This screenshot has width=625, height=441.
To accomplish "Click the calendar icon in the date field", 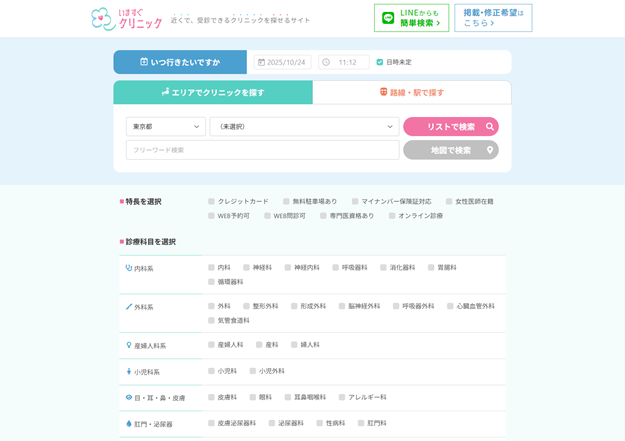I will pos(261,62).
